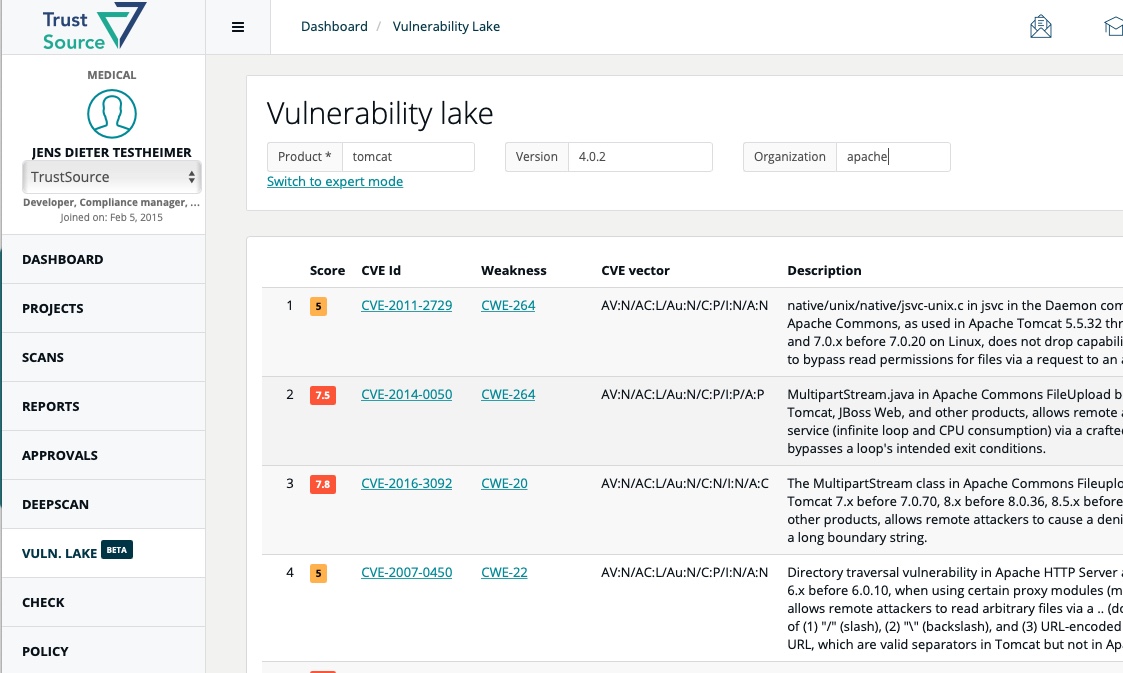This screenshot has height=673, width=1123.
Task: Click the BETA badge next to Vuln. Lake
Action: click(x=117, y=550)
